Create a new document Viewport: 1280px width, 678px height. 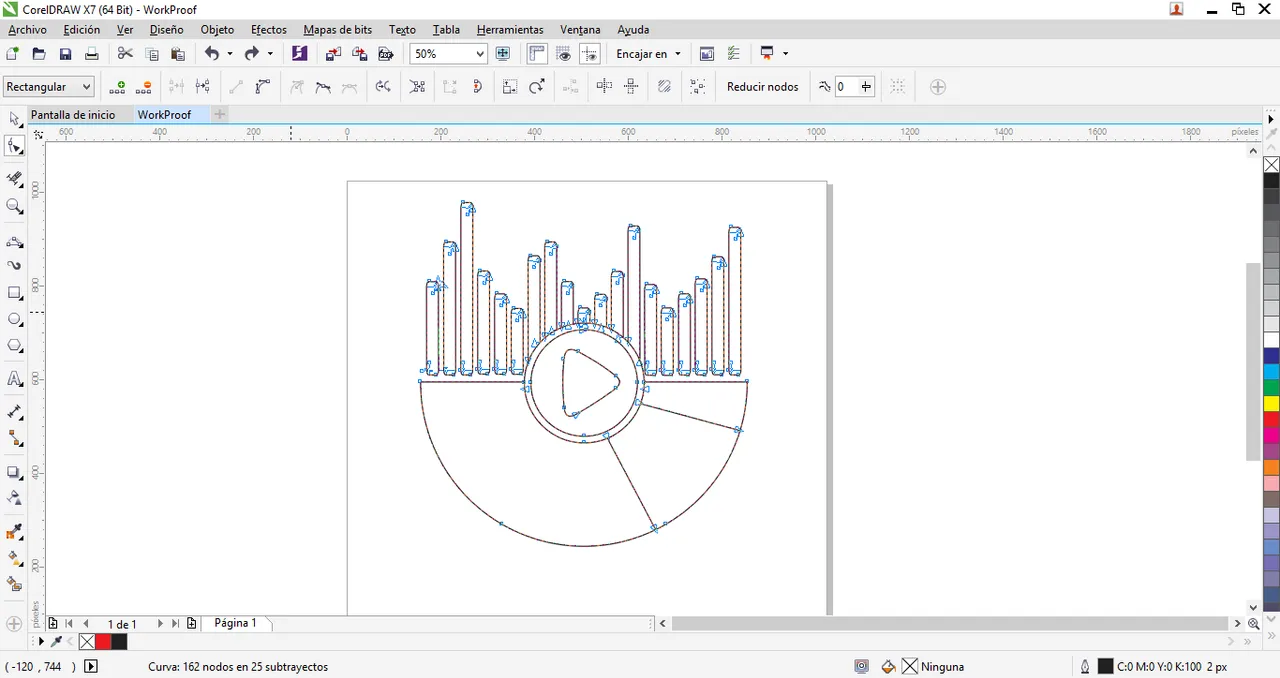13,54
